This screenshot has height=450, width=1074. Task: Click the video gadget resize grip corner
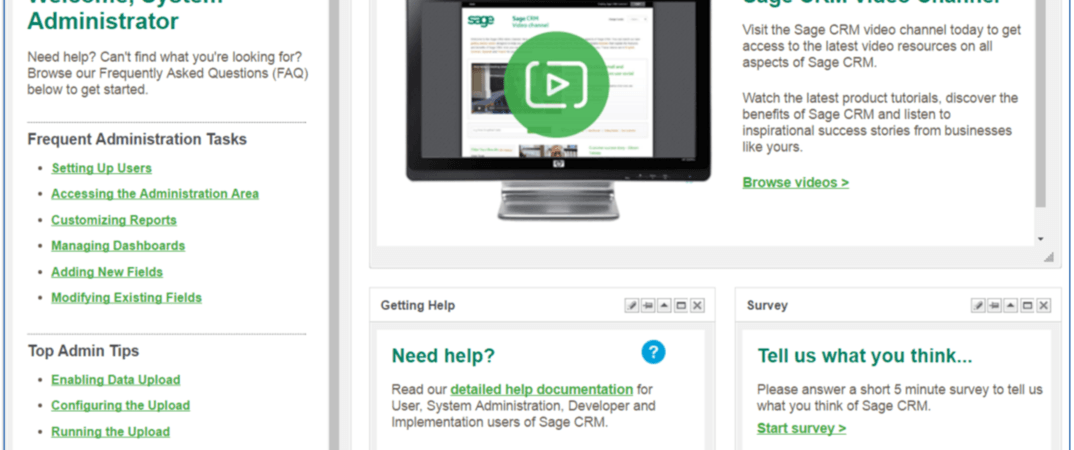[1049, 257]
